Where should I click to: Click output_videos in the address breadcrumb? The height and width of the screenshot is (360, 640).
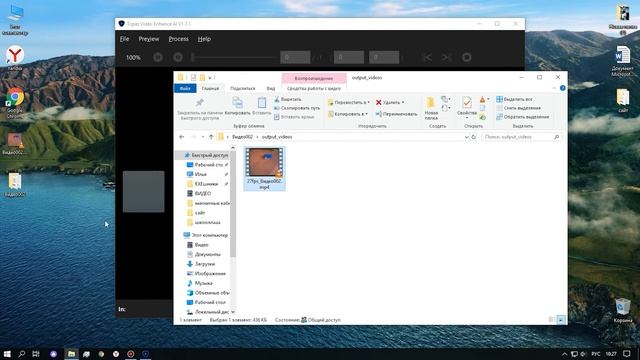point(277,137)
